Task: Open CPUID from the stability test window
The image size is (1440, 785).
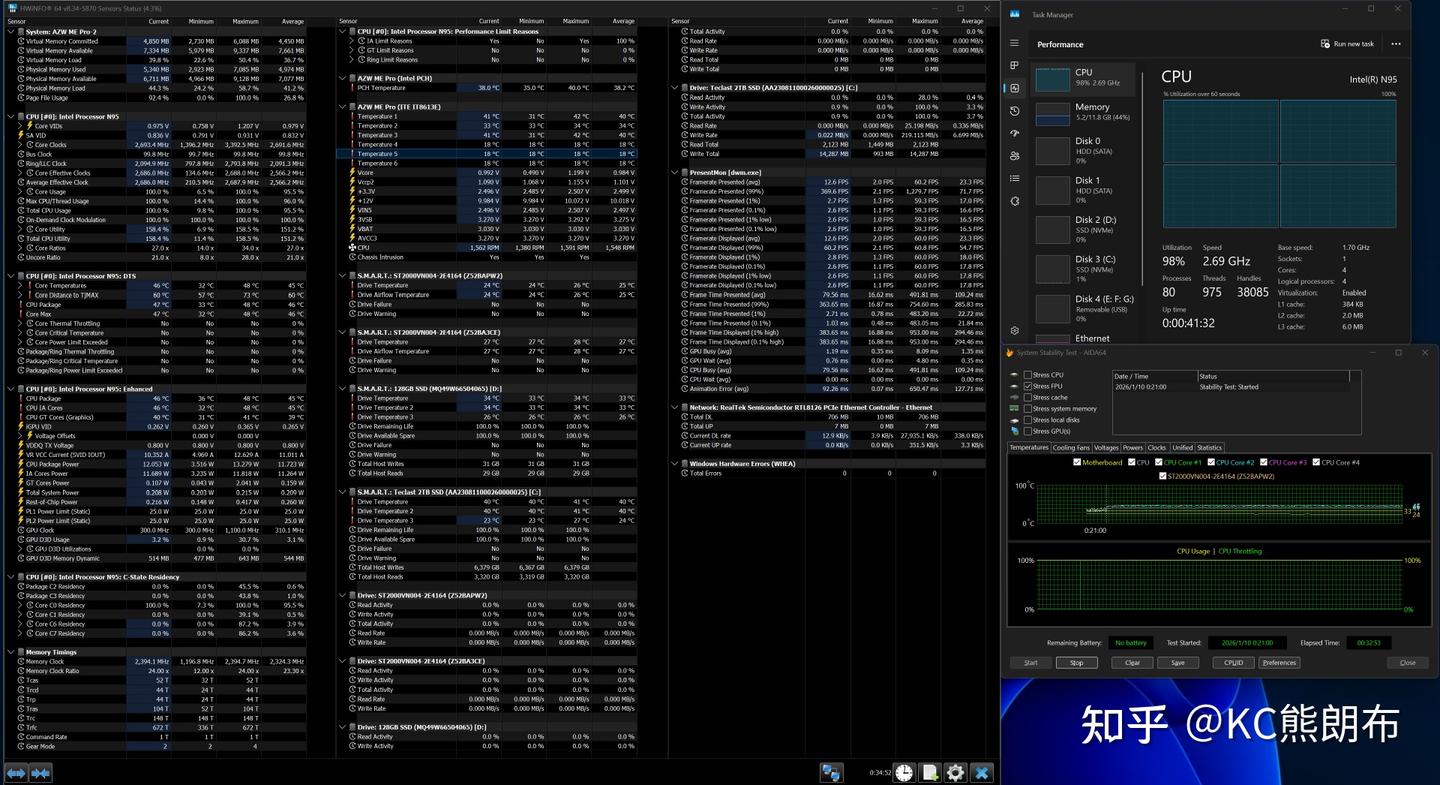Action: [1233, 662]
